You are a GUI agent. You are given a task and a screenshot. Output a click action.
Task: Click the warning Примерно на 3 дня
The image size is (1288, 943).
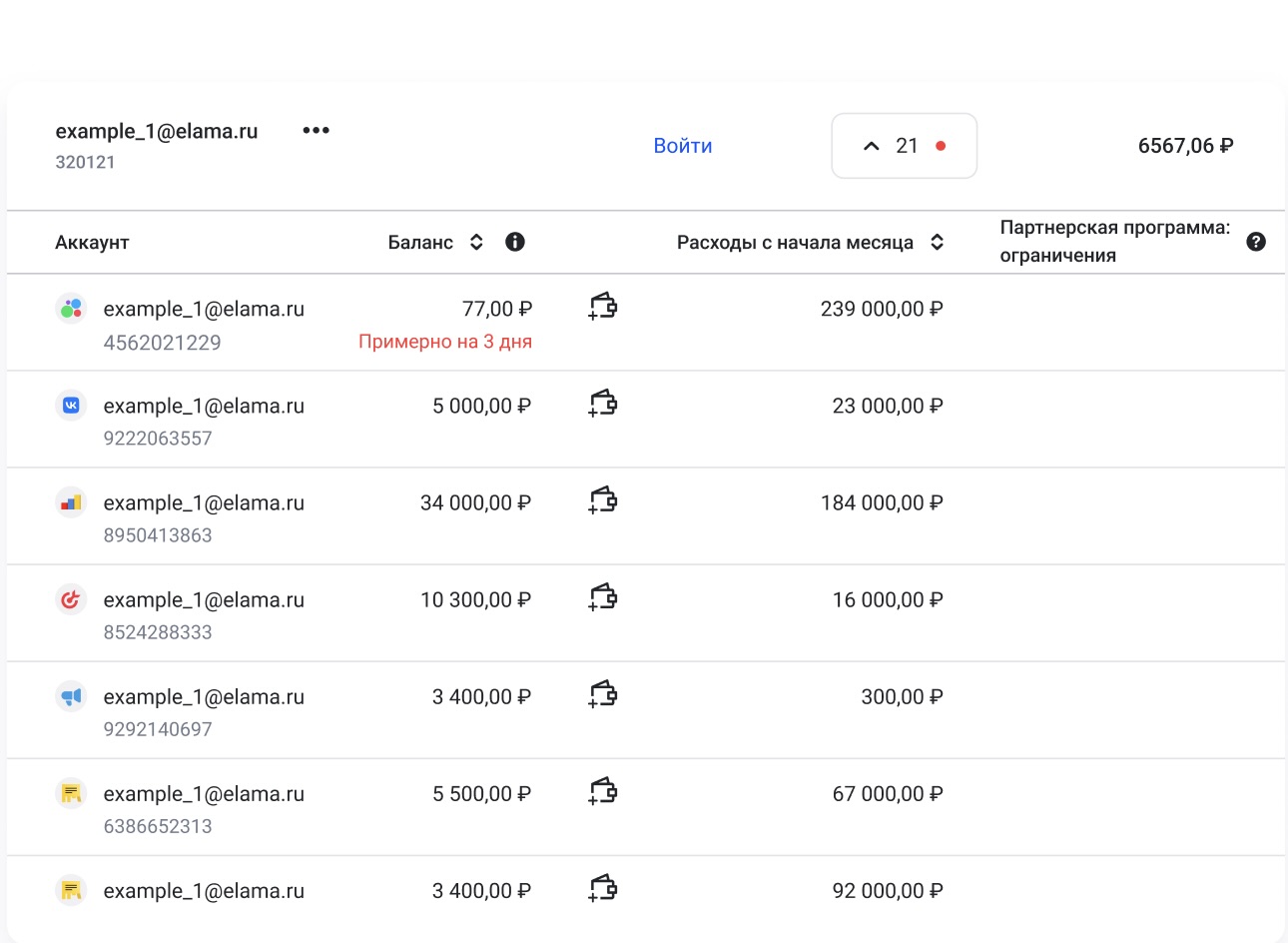pos(445,342)
